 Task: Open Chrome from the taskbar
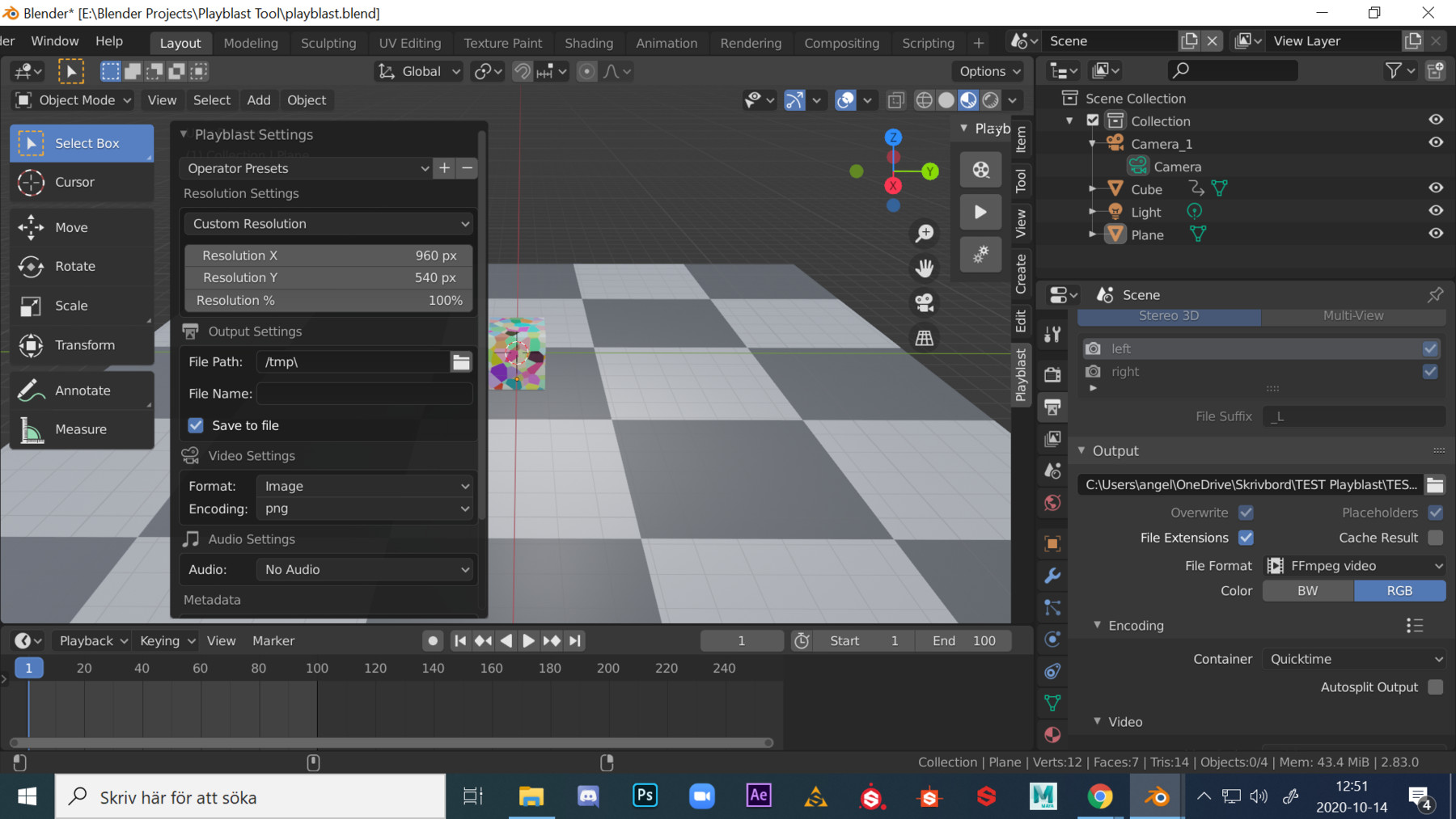point(1099,797)
